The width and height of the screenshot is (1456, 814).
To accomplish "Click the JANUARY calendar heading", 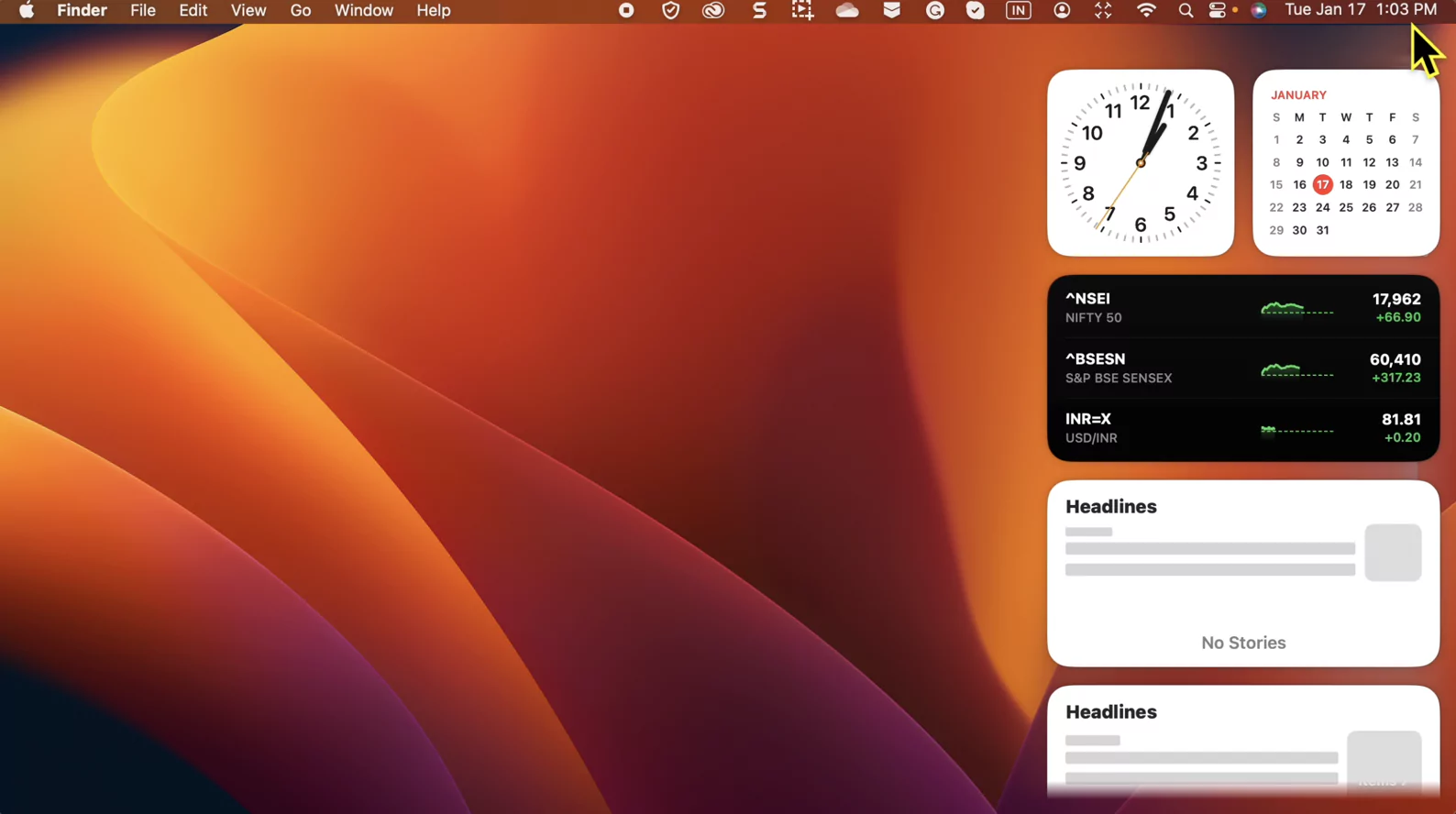I will pos(1298,95).
